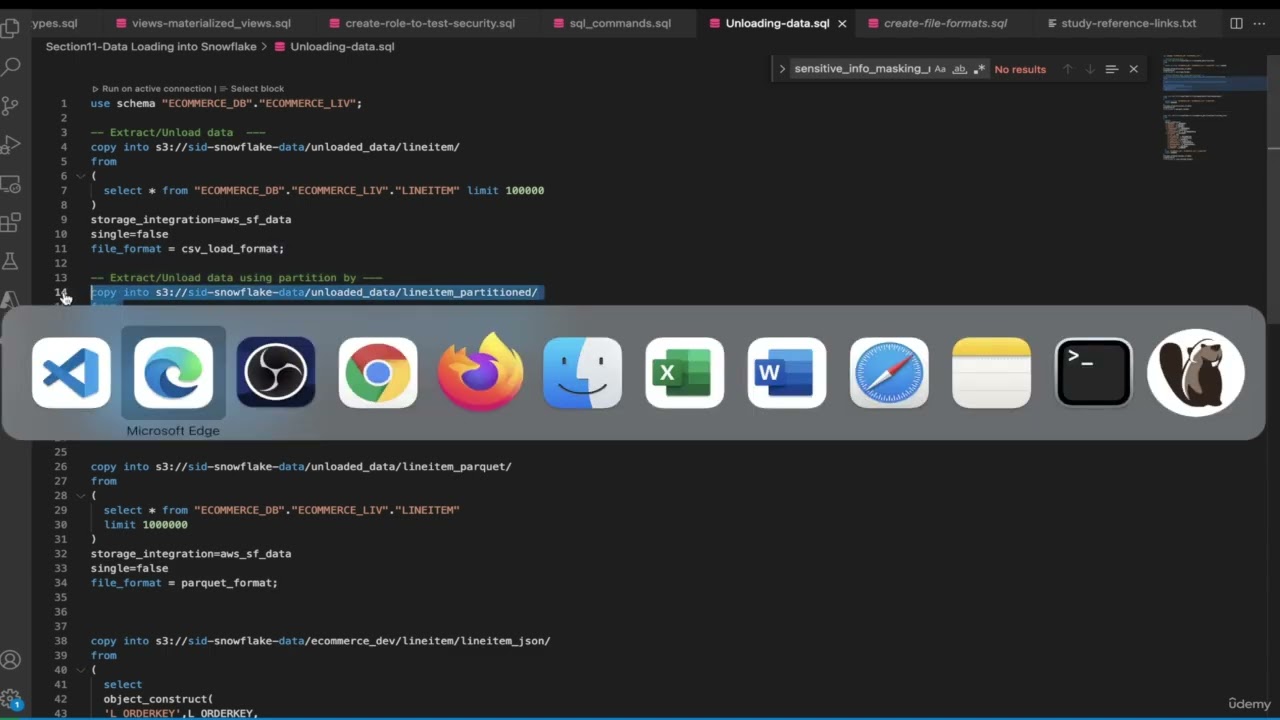Open the Source Control view
1280x720 pixels.
tap(11, 105)
